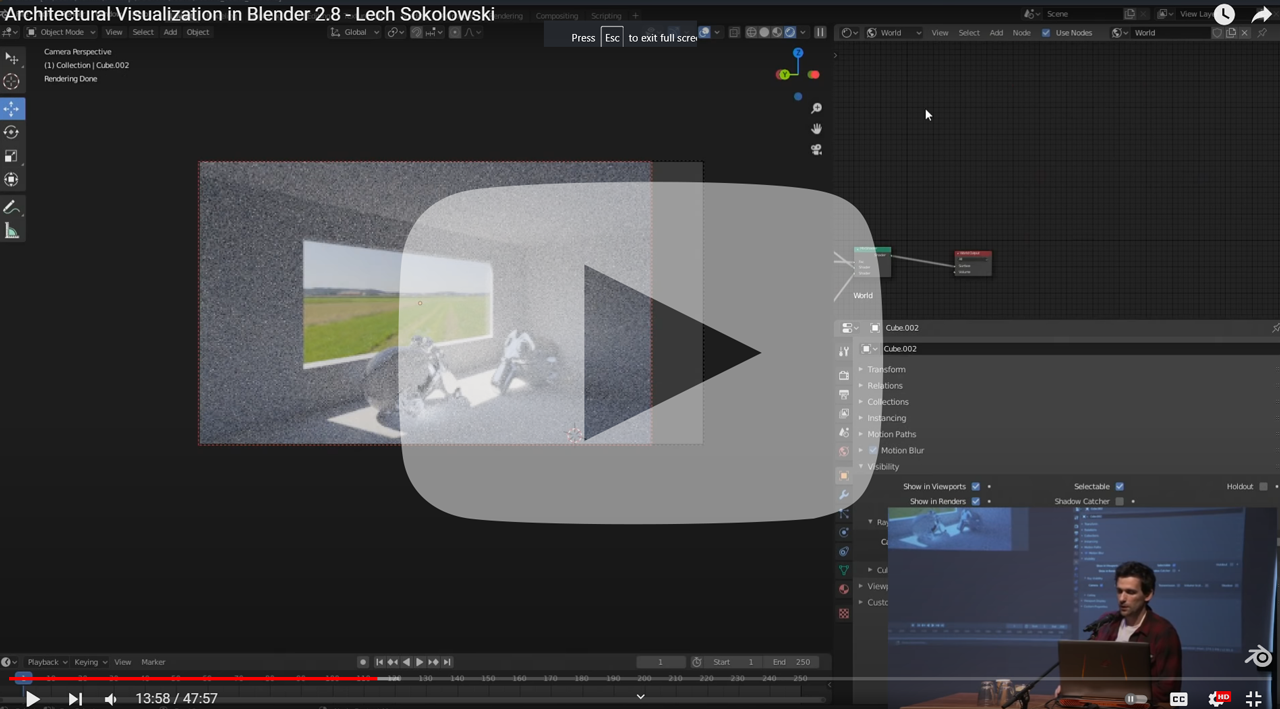Image resolution: width=1280 pixels, height=709 pixels.
Task: Open the Material properties sphere icon
Action: pos(844,589)
